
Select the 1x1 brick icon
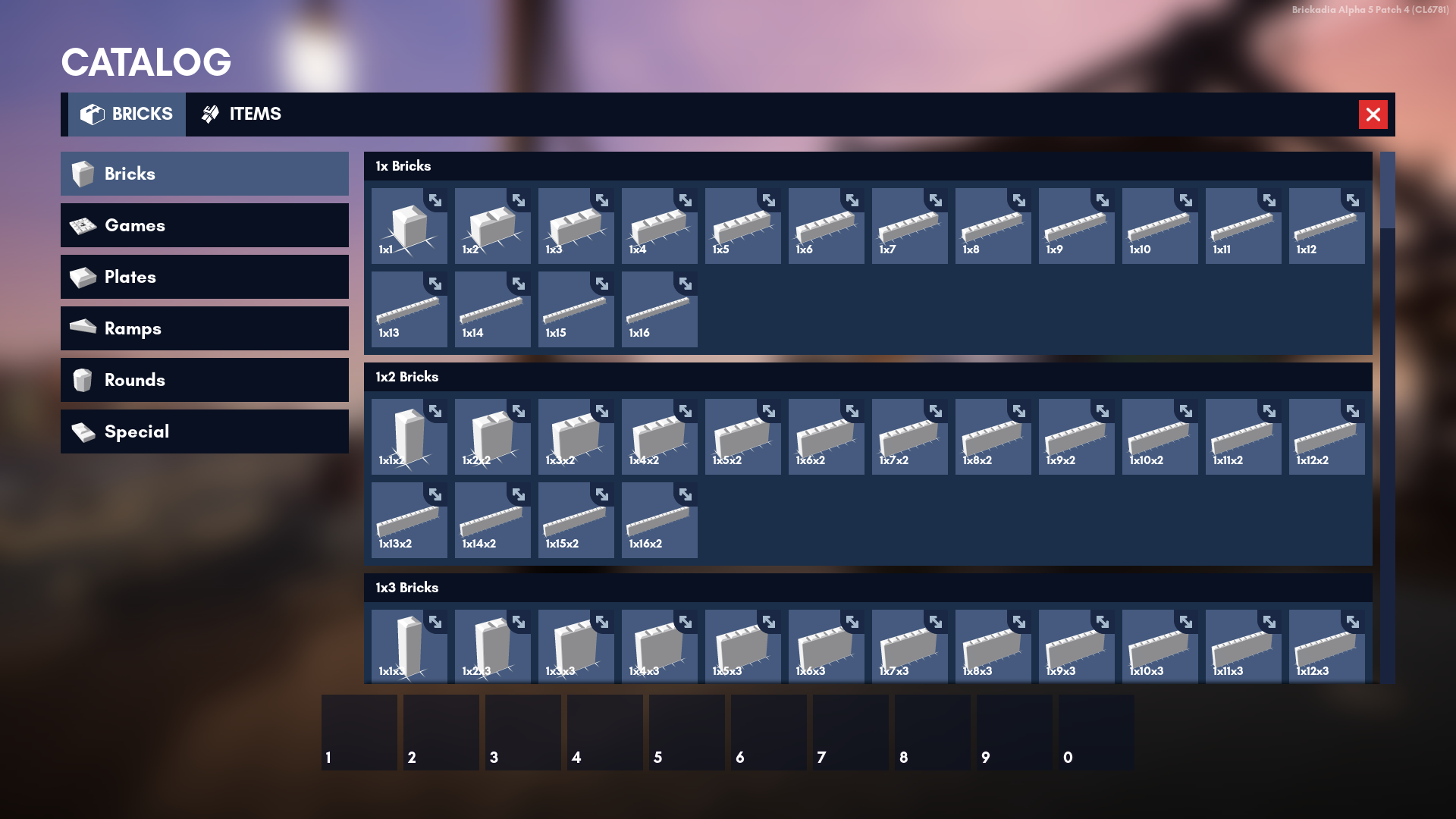click(409, 226)
